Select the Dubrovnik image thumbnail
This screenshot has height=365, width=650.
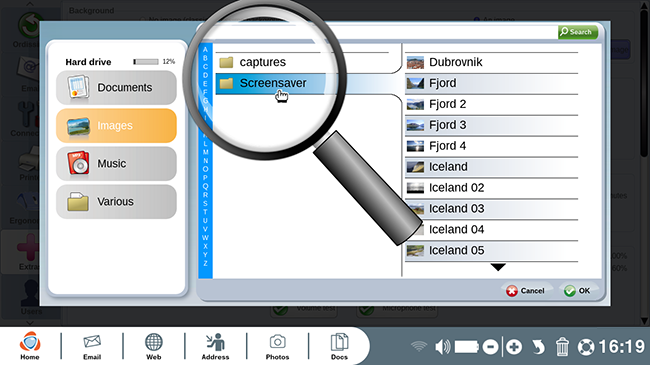415,62
